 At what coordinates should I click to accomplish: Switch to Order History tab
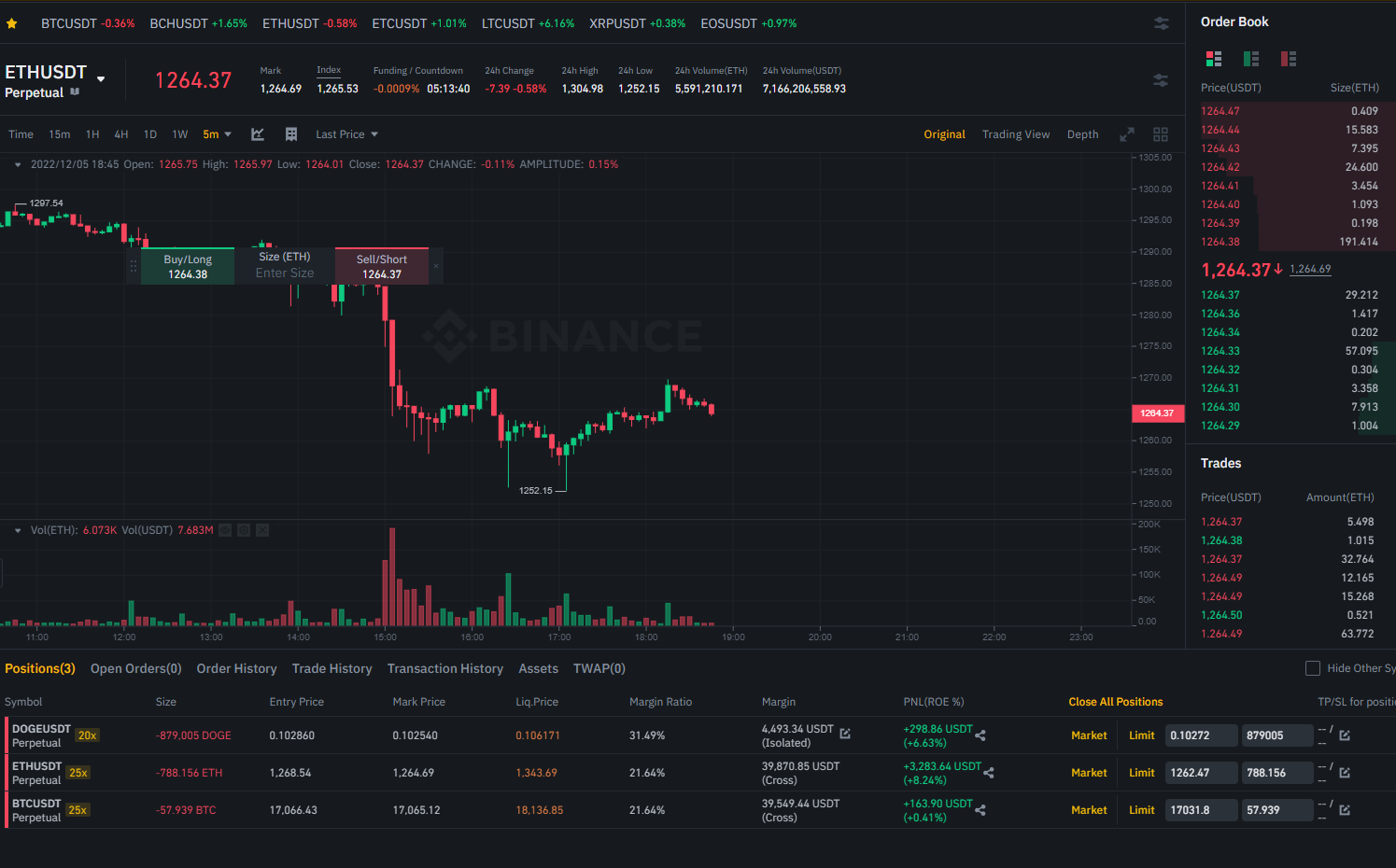[236, 668]
